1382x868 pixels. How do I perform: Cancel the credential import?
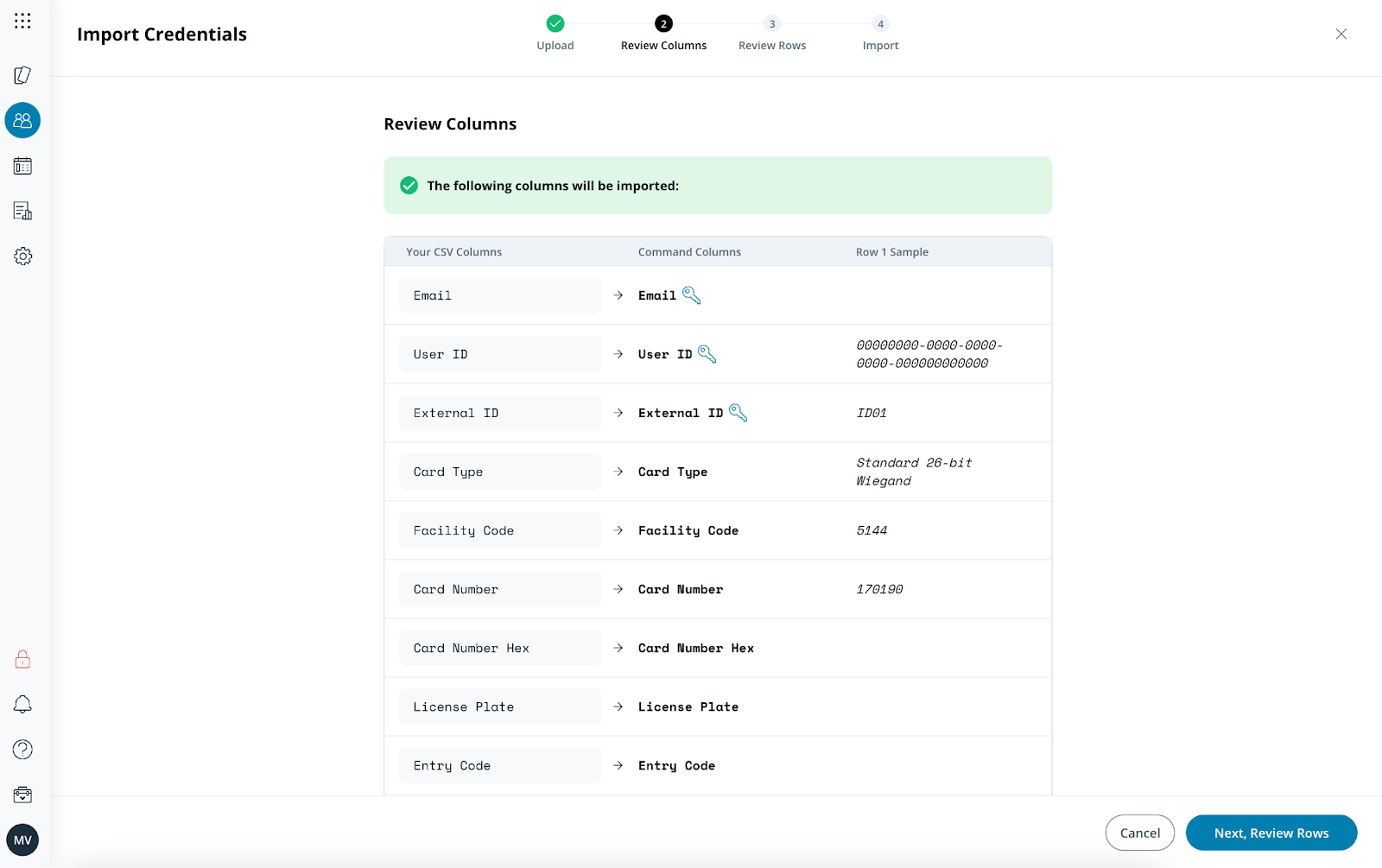pyautogui.click(x=1139, y=833)
